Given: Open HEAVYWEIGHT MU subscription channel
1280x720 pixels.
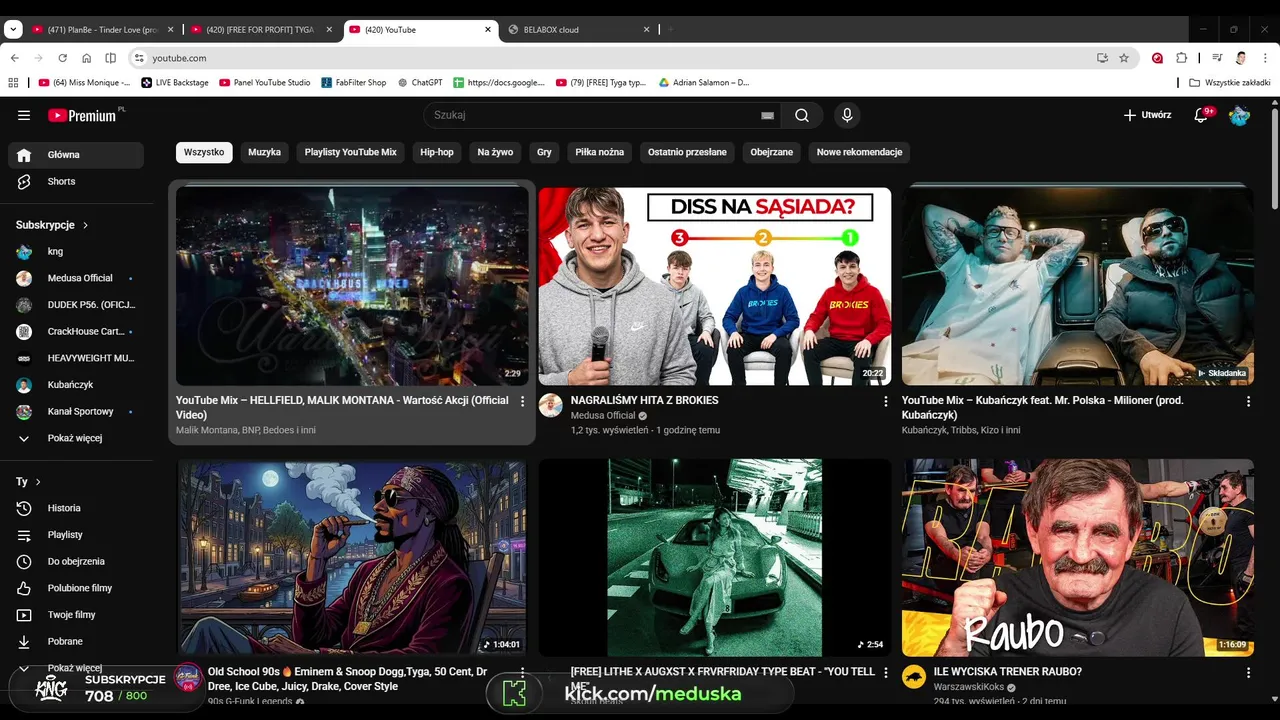Looking at the screenshot, I should 76,358.
